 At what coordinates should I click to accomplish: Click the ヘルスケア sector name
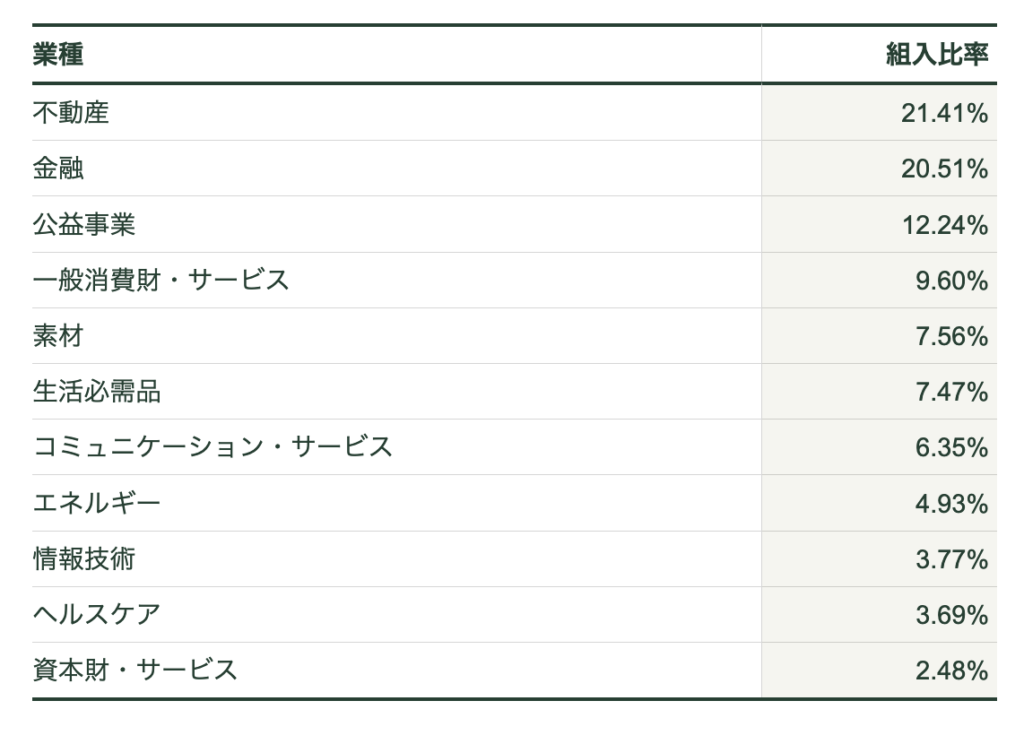point(96,615)
